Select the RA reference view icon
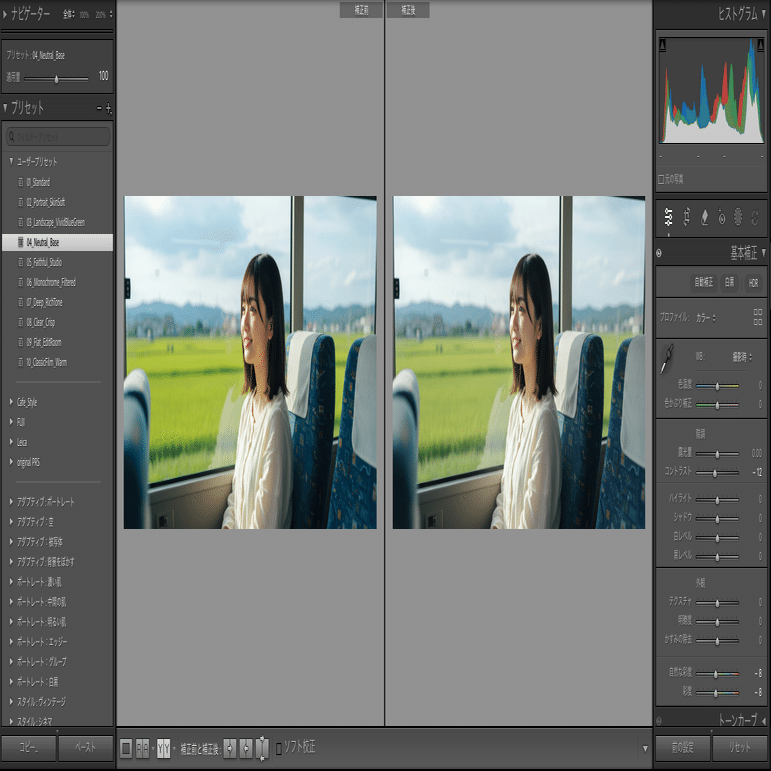This screenshot has width=771, height=771. 143,748
